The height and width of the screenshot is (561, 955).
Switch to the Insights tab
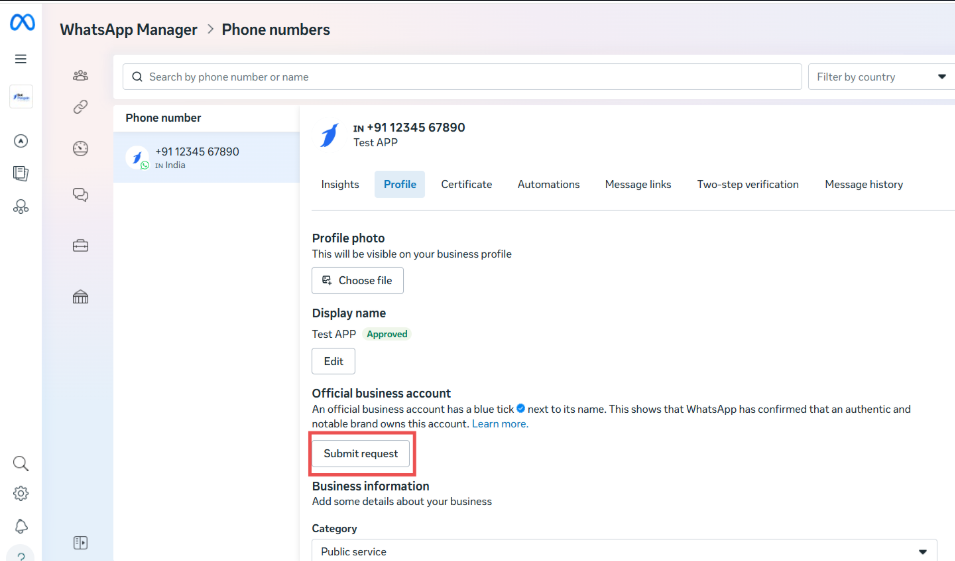coord(340,184)
